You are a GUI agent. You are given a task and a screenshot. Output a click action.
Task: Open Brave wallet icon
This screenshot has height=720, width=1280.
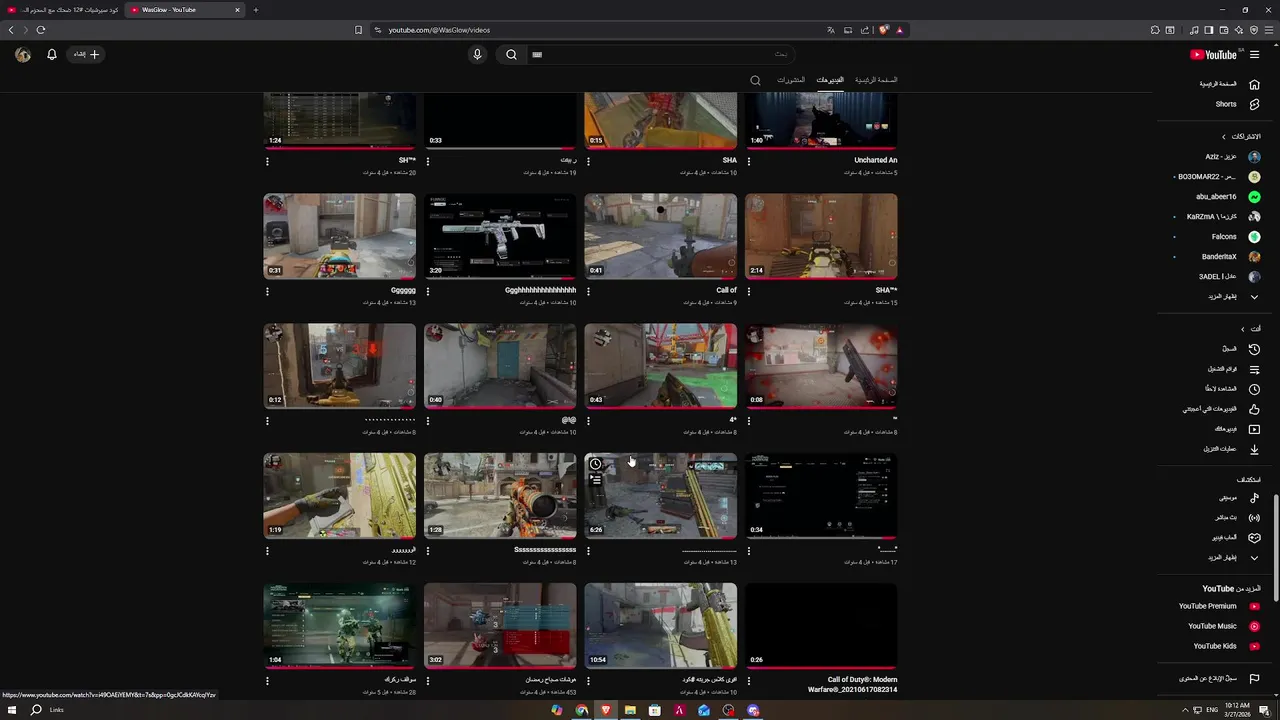1223,30
